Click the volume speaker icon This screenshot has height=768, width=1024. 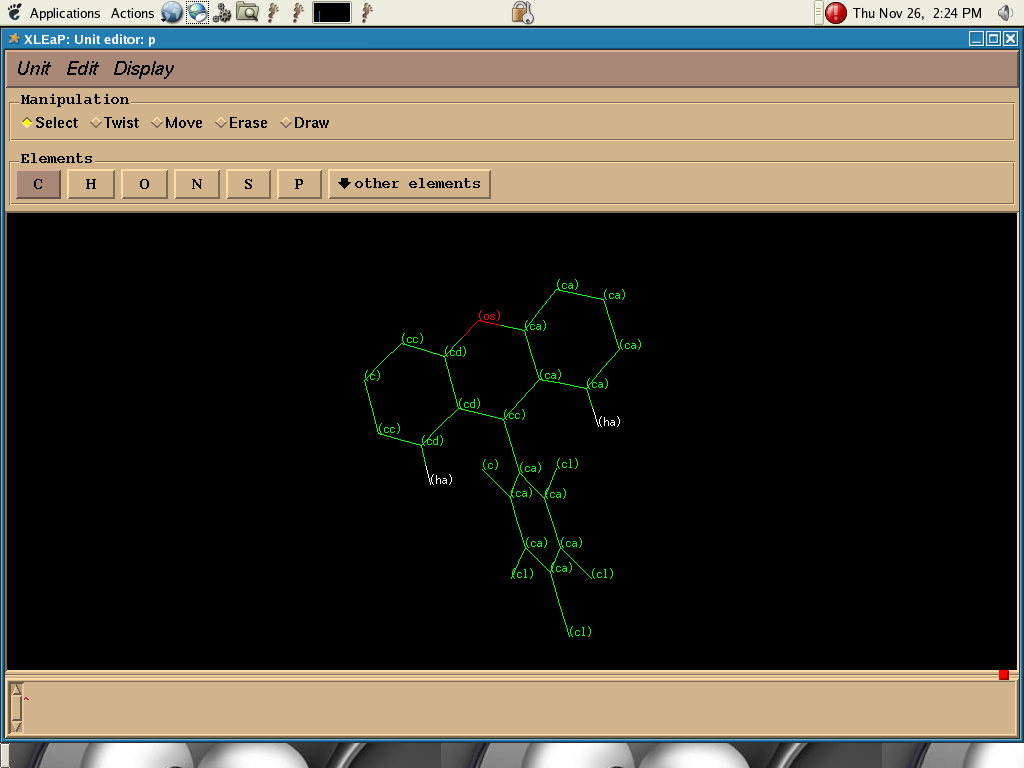coord(1005,13)
